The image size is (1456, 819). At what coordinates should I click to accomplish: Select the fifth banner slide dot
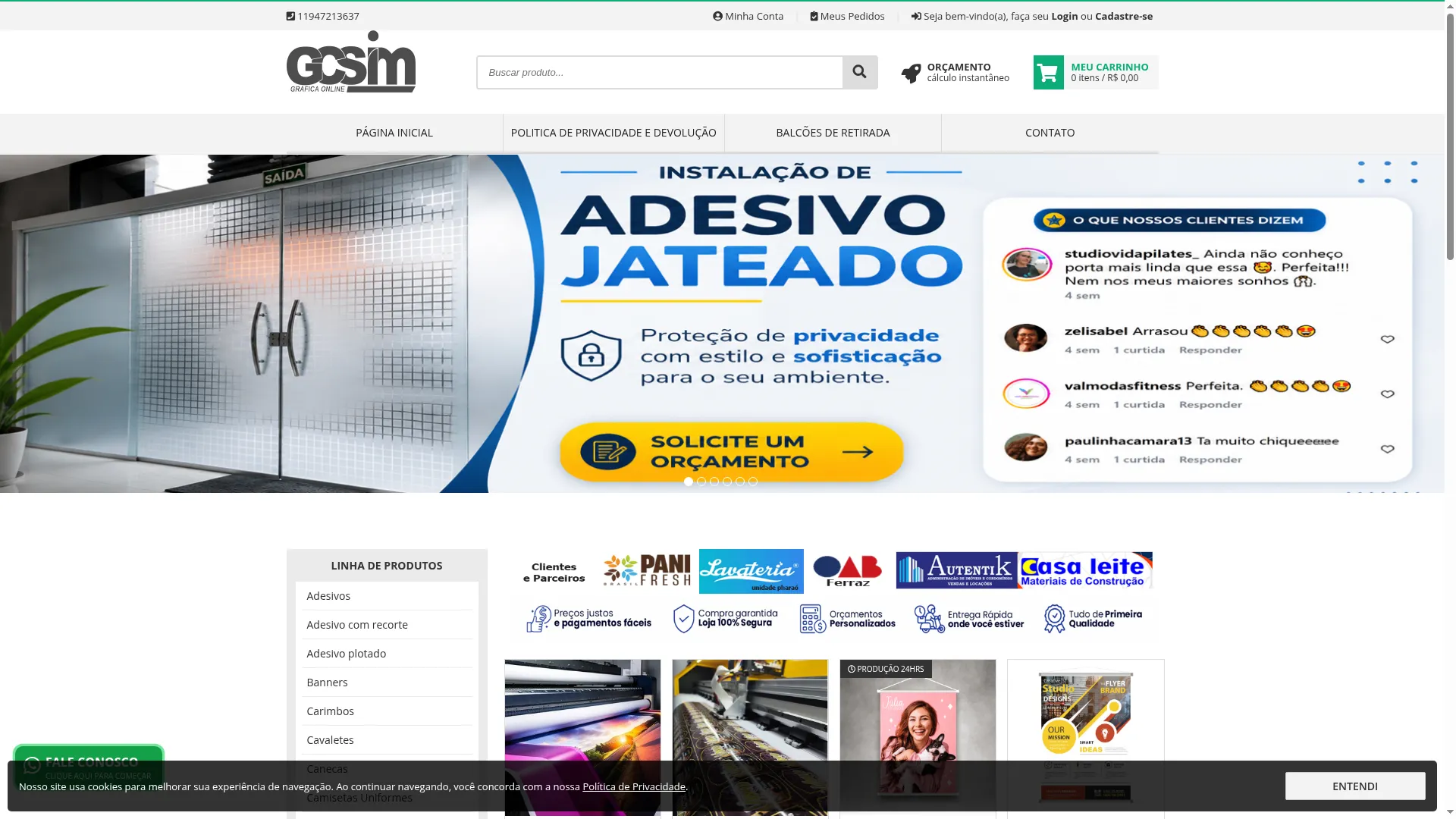740,482
